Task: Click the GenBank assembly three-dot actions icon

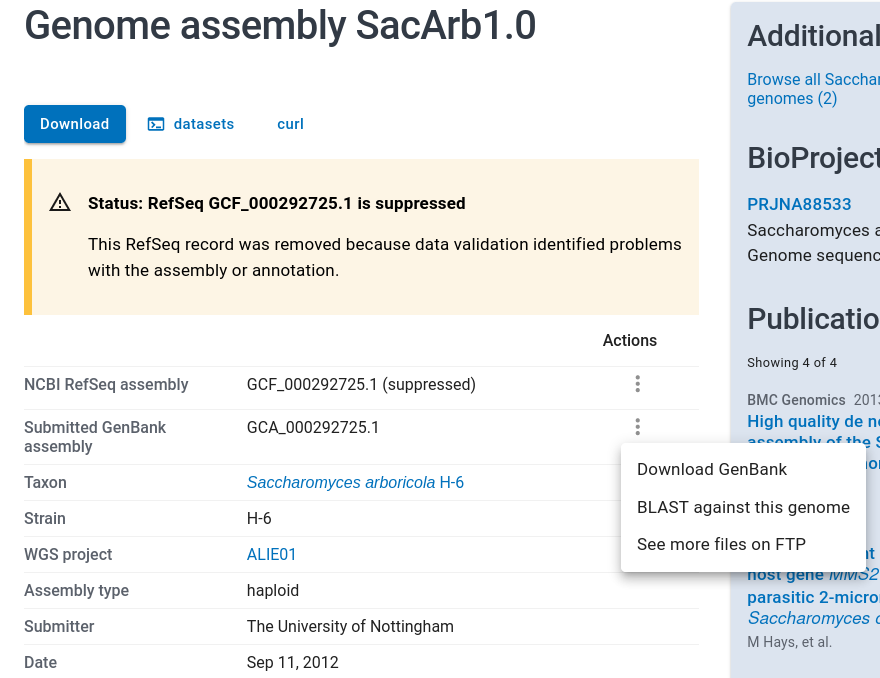Action: (637, 428)
